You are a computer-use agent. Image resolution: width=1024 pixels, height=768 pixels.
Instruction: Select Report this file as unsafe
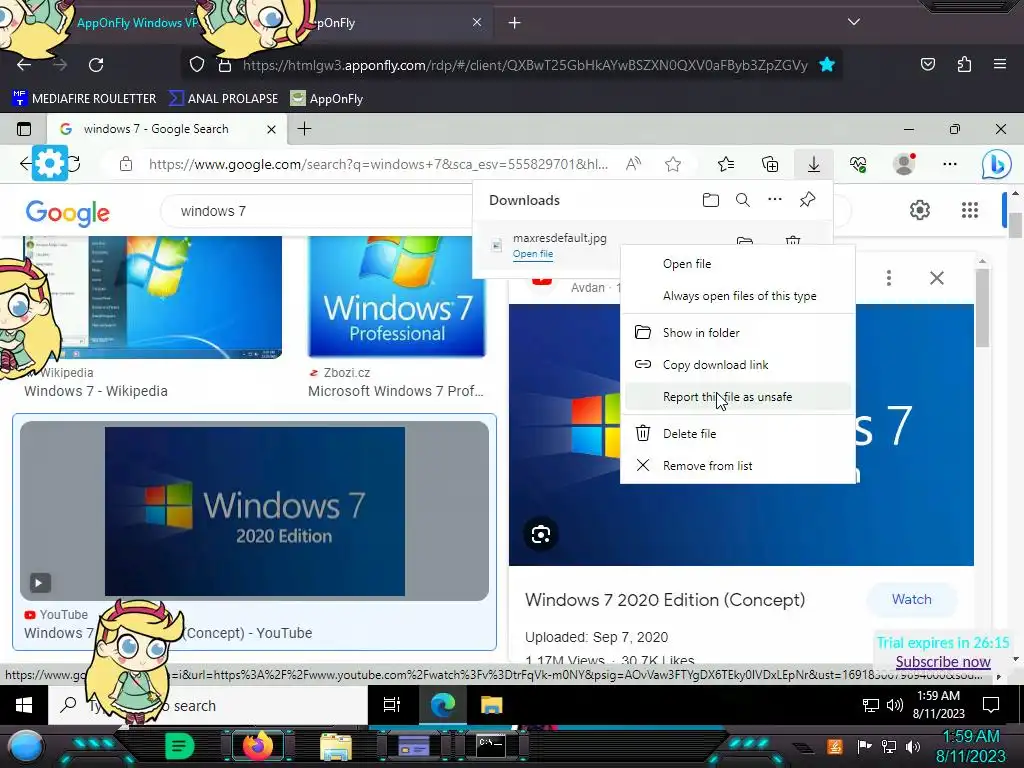(737, 396)
